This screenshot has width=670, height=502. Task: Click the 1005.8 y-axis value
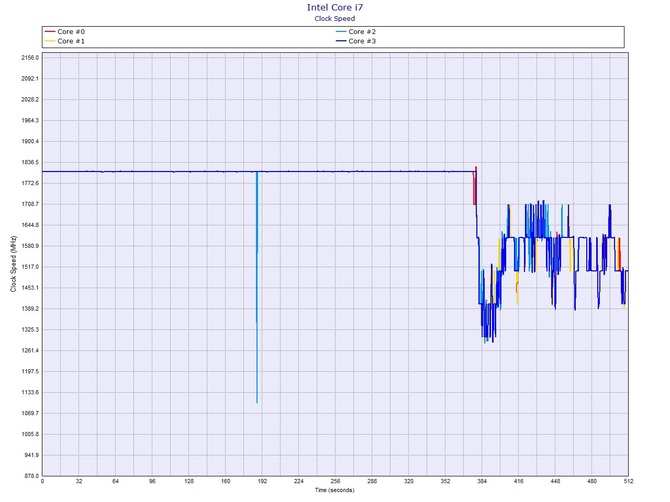point(30,434)
